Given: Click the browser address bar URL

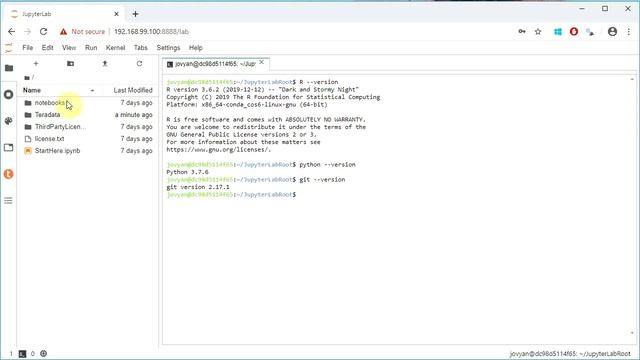Looking at the screenshot, I should pyautogui.click(x=151, y=31).
